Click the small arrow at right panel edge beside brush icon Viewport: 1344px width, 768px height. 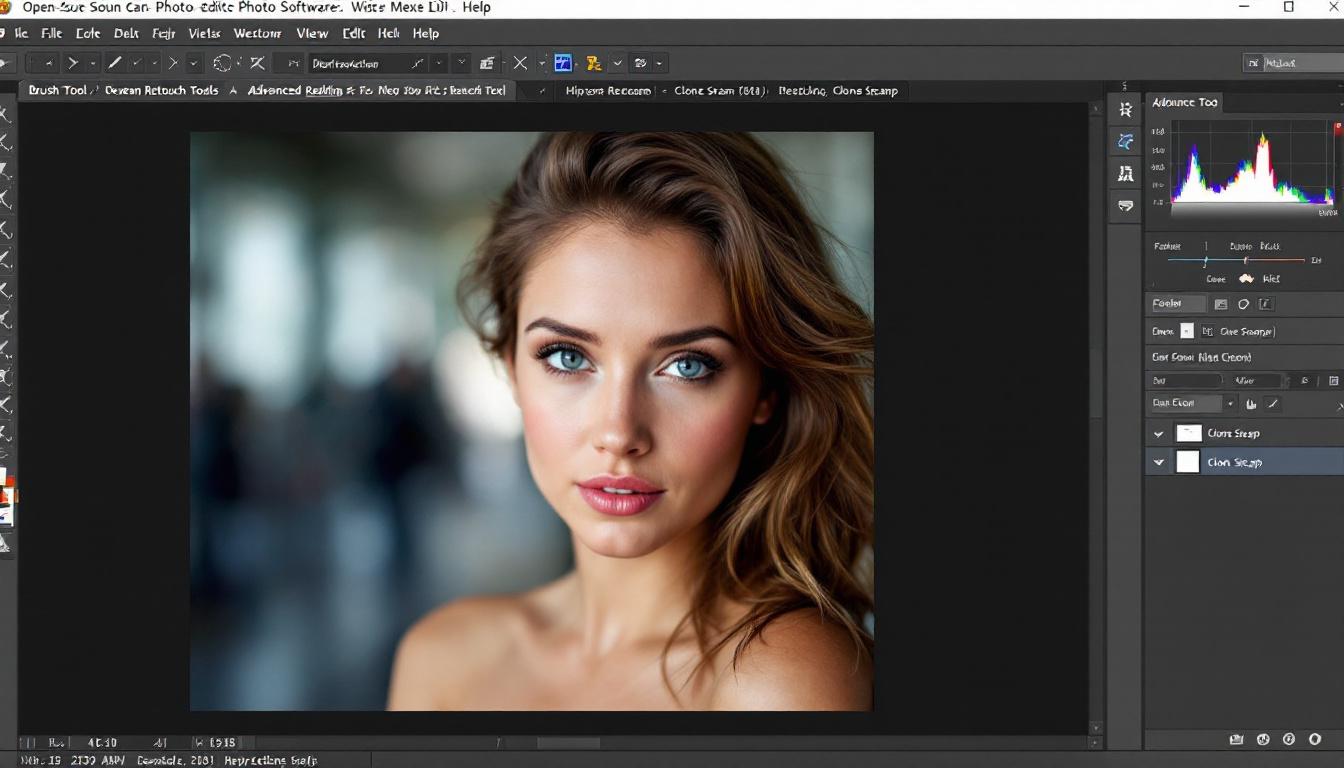click(x=1339, y=406)
